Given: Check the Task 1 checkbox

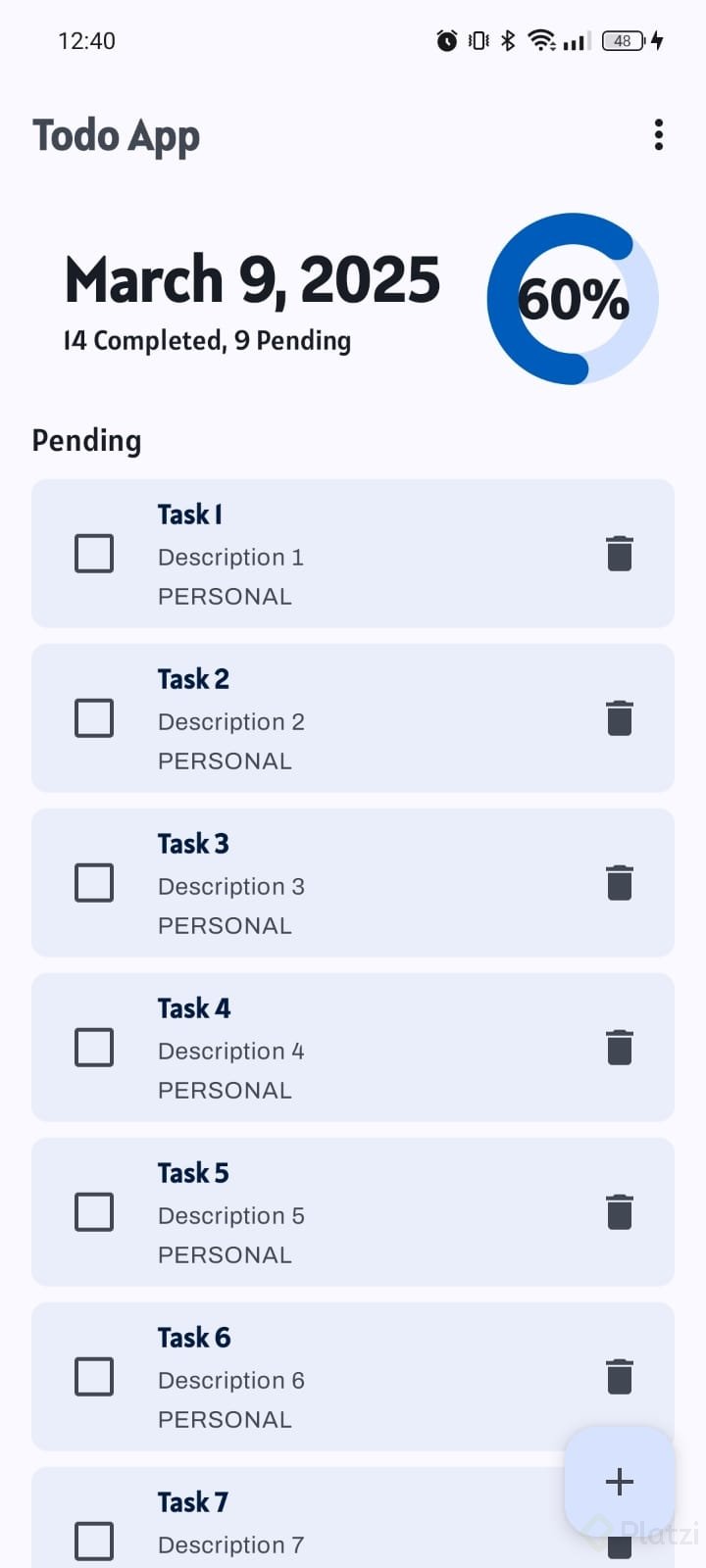Looking at the screenshot, I should click(94, 554).
